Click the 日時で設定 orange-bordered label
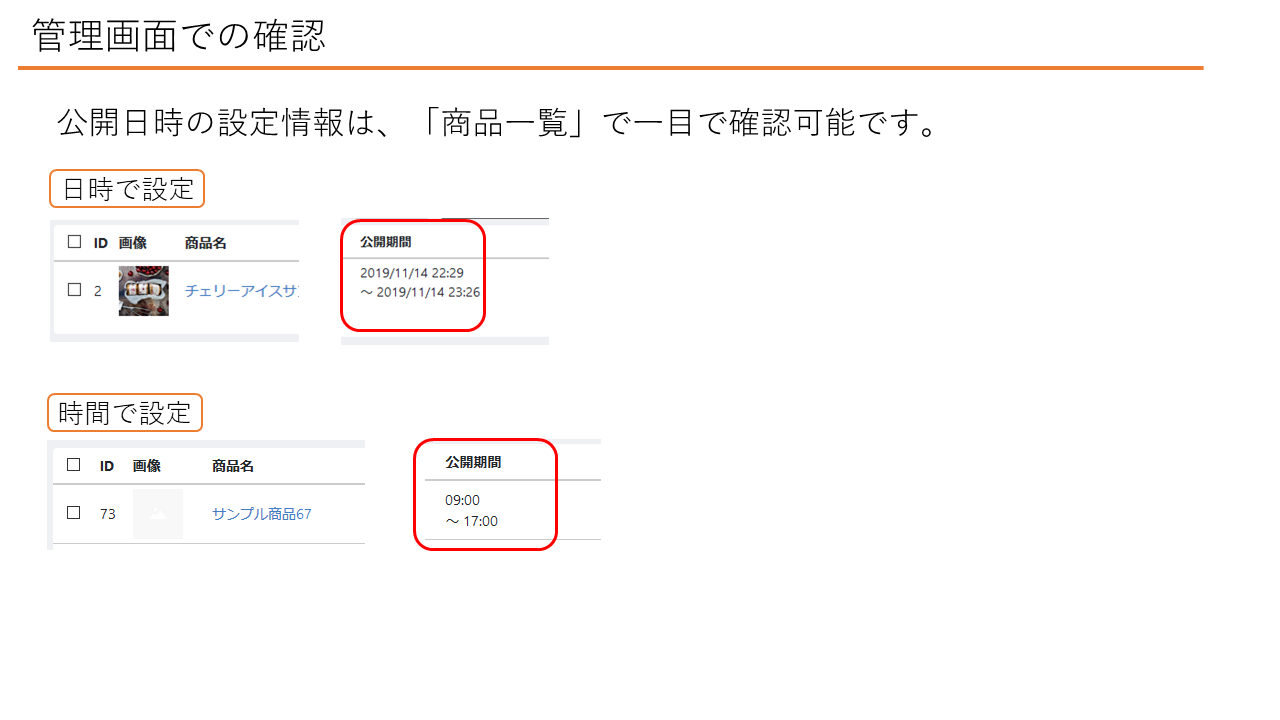 click(127, 189)
